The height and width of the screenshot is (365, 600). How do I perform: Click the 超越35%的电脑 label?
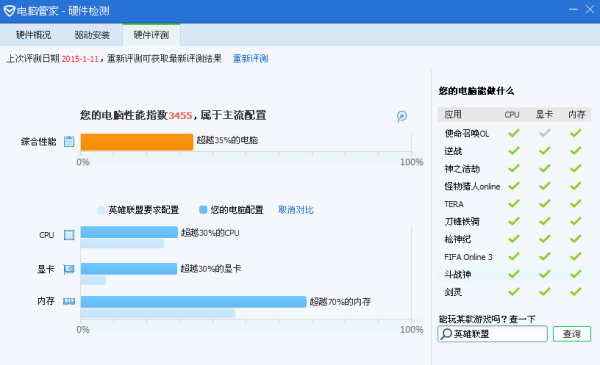[x=227, y=140]
